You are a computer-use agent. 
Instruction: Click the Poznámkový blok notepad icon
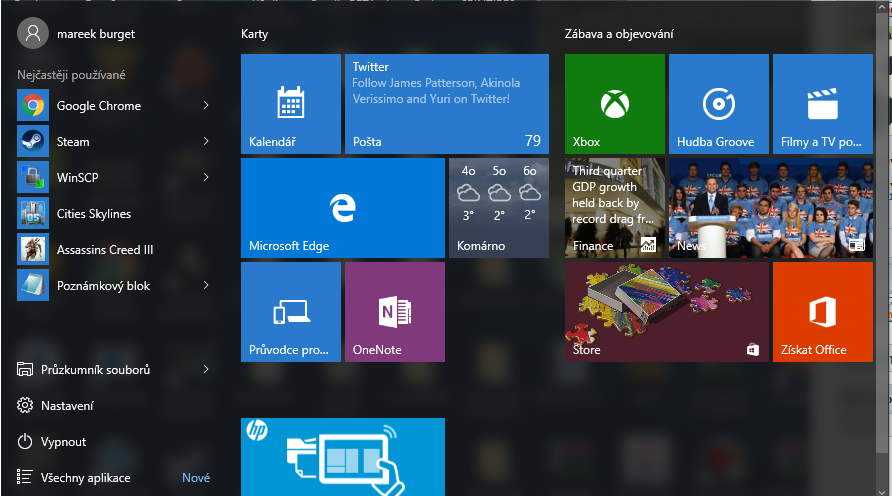pyautogui.click(x=33, y=286)
